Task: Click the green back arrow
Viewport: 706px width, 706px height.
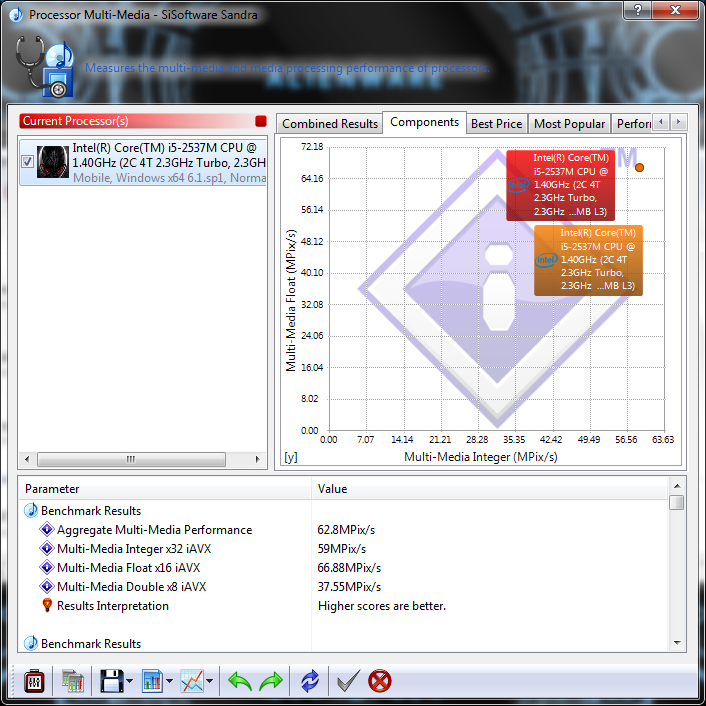Action: [240, 681]
